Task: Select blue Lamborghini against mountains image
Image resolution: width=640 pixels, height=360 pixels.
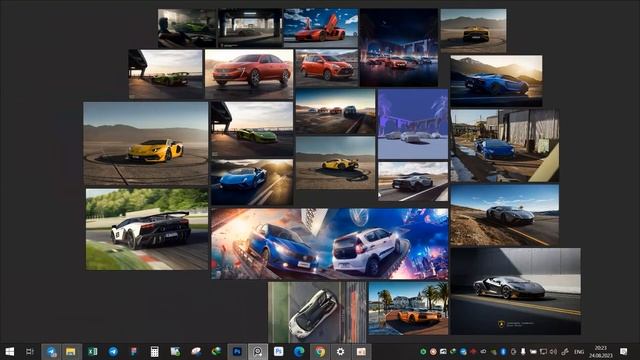Action: (496, 81)
